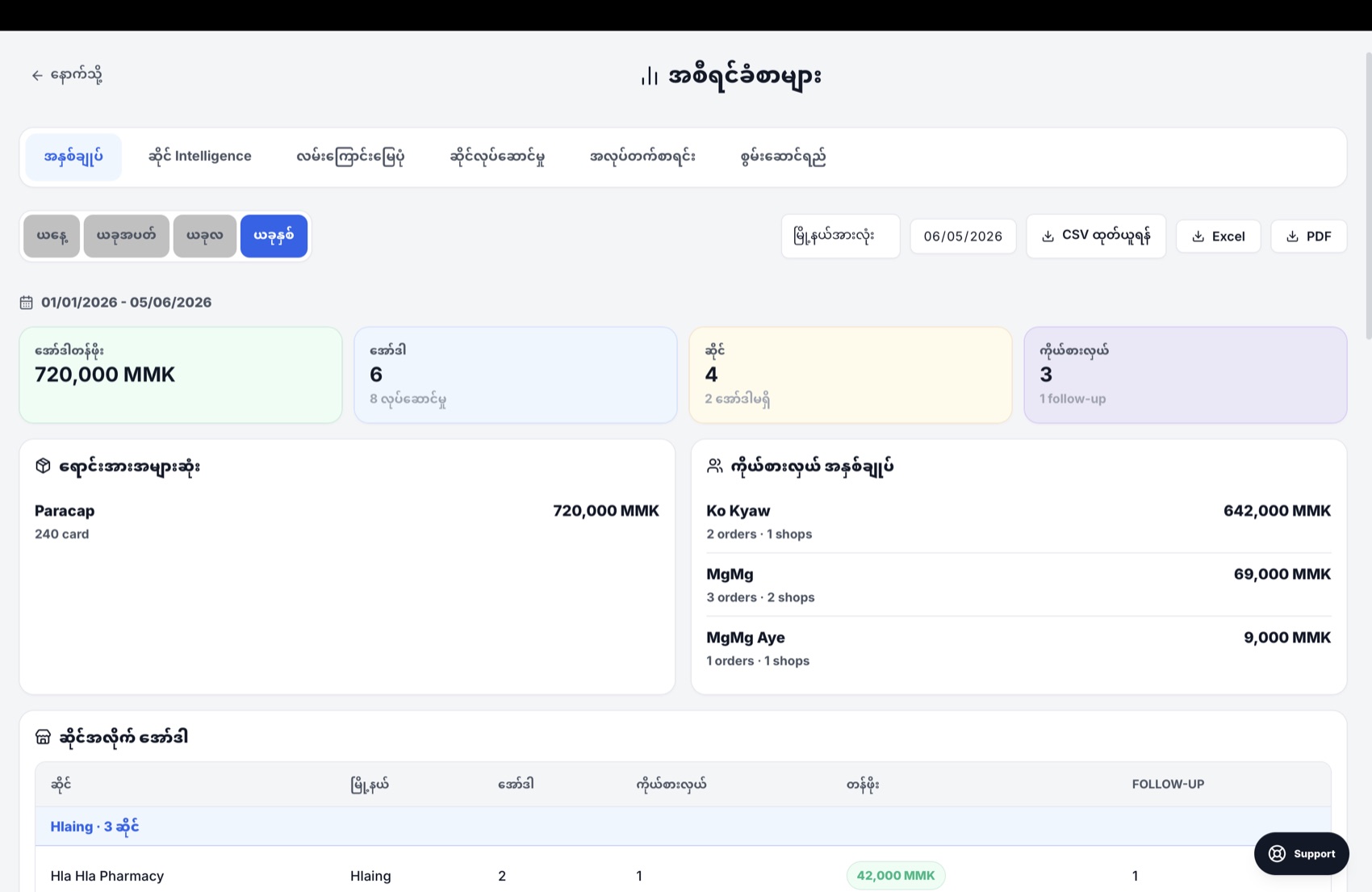
Task: Click the အော်ဒါ orders column header
Action: 516,785
